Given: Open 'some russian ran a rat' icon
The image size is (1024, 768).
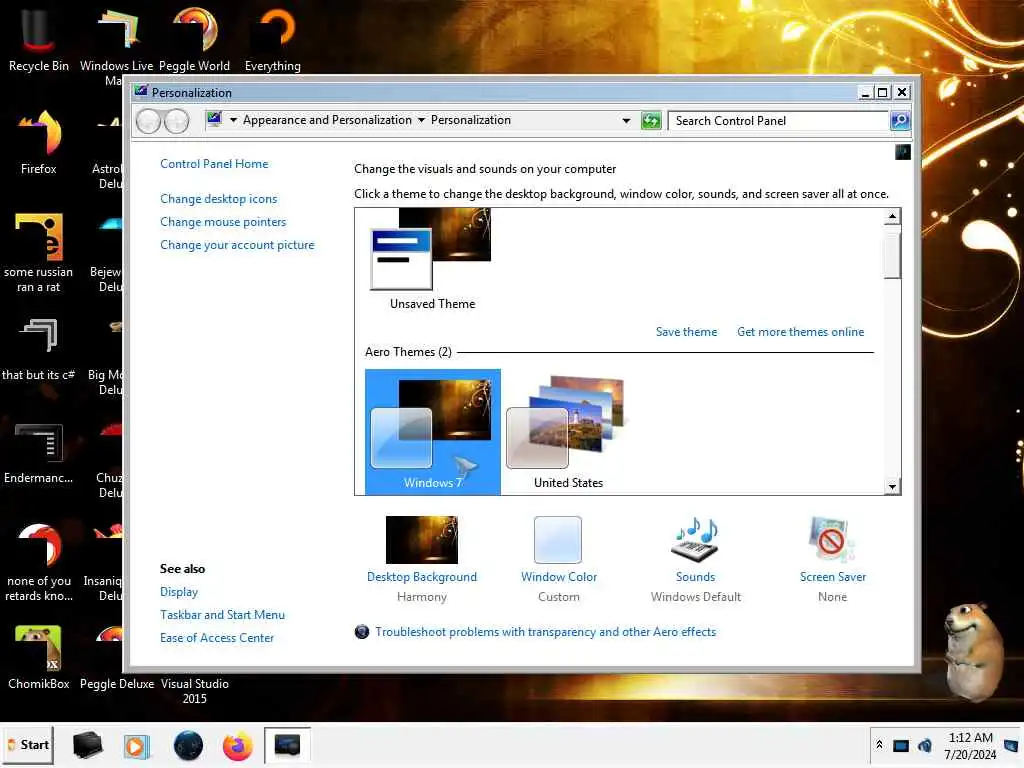Looking at the screenshot, I should tap(39, 253).
